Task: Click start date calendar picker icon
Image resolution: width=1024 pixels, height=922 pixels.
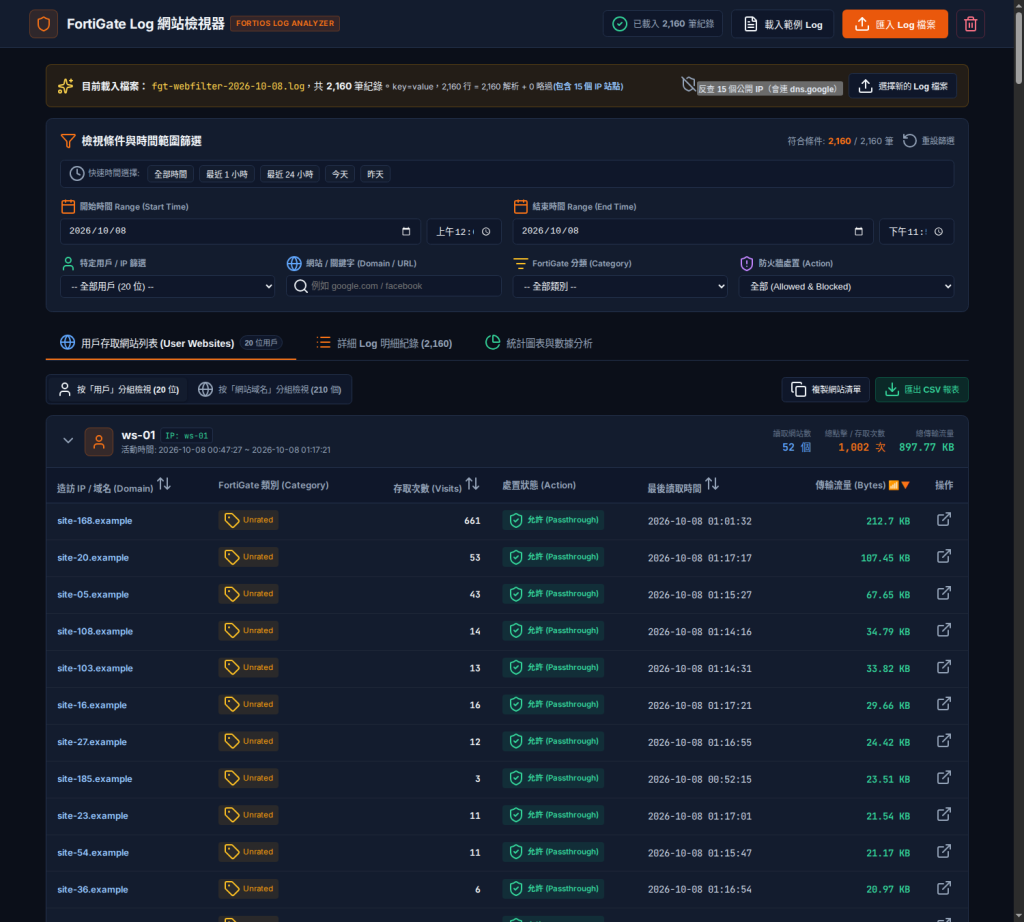Action: [x=406, y=231]
